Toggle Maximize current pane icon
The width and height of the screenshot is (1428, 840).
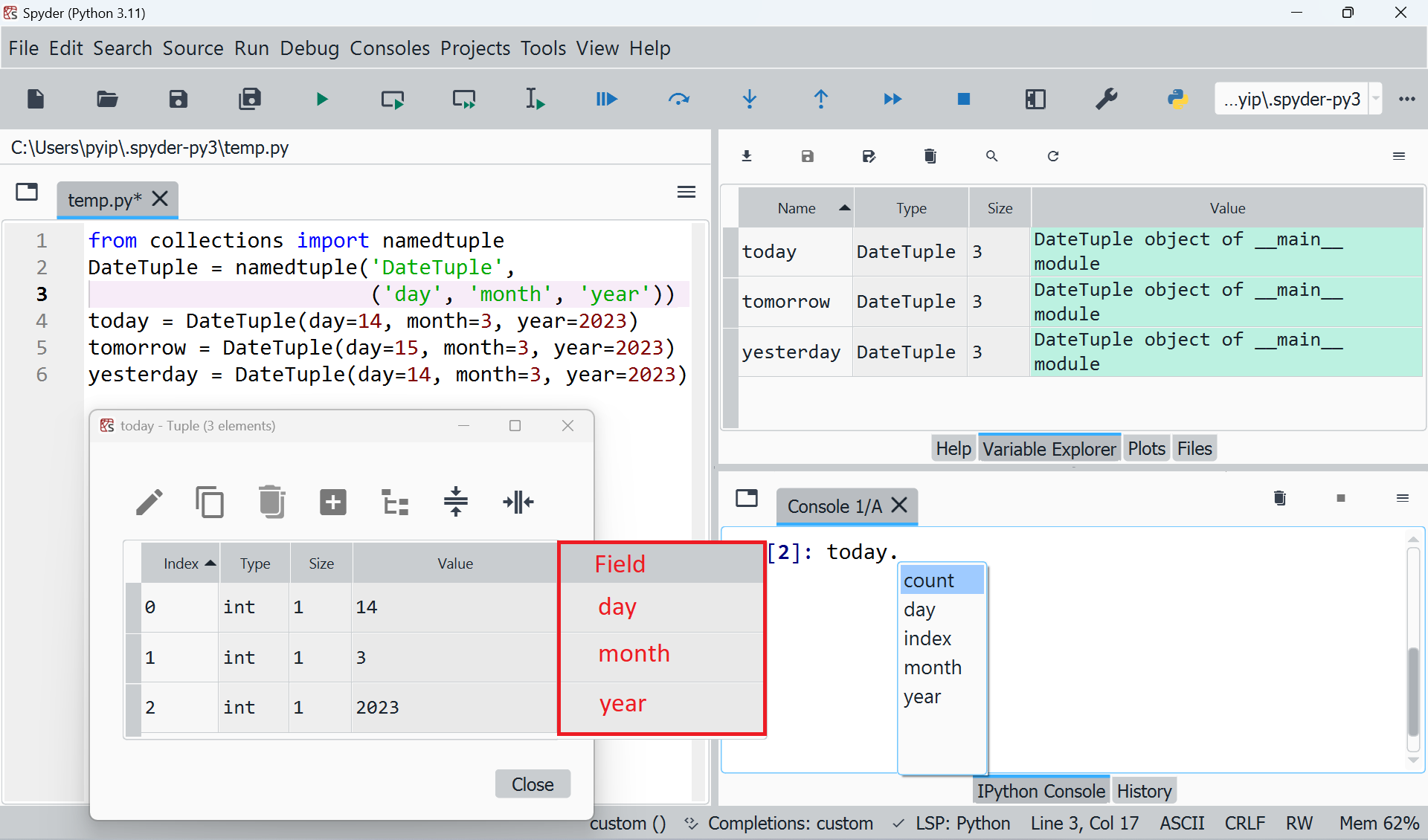tap(1035, 99)
